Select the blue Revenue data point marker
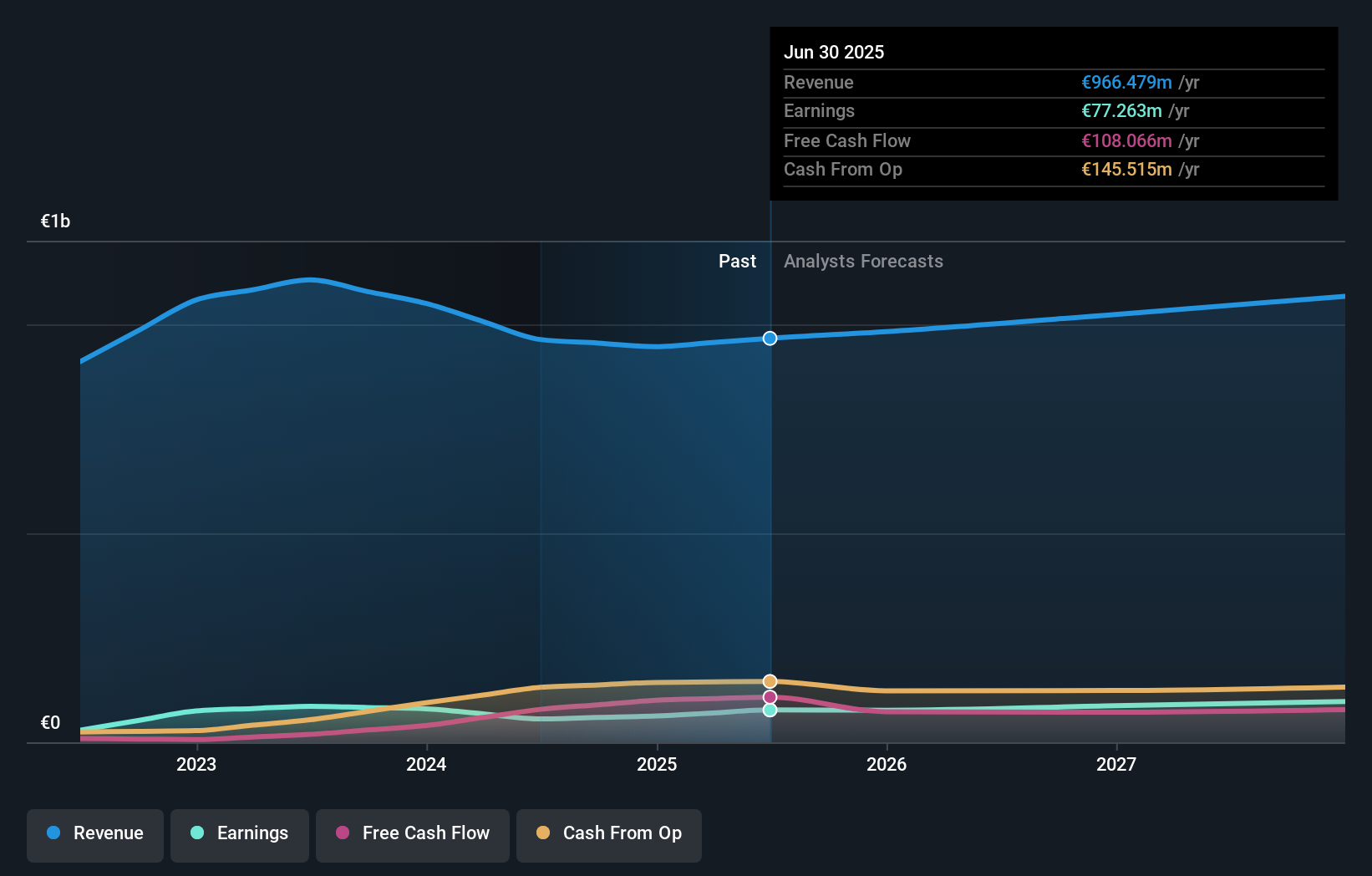Screen dimensions: 1372x876 click(770, 339)
